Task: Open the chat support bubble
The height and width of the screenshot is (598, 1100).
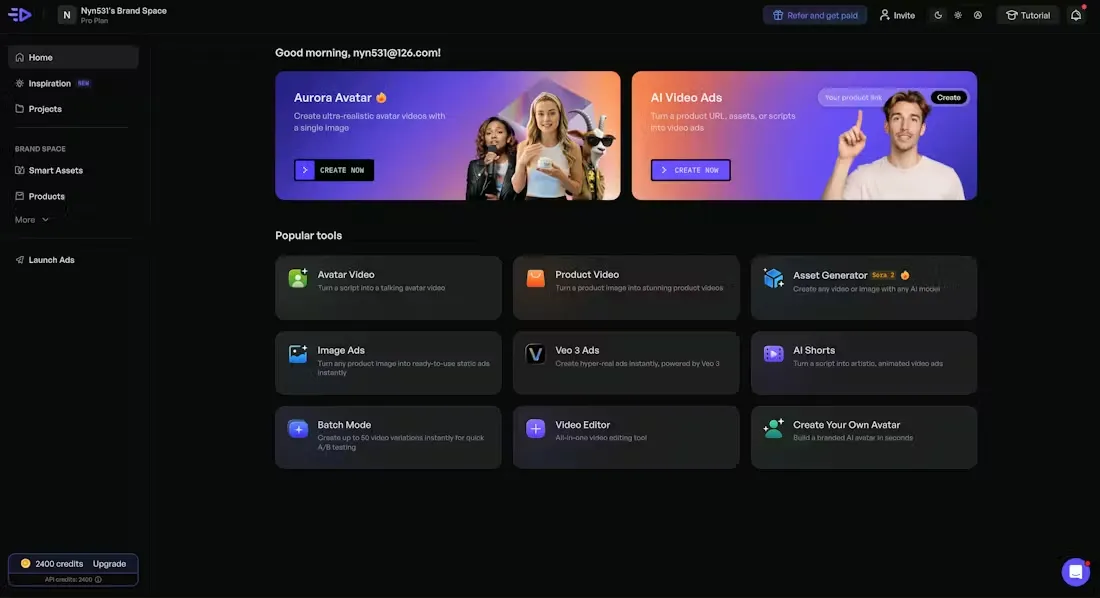Action: tap(1075, 572)
